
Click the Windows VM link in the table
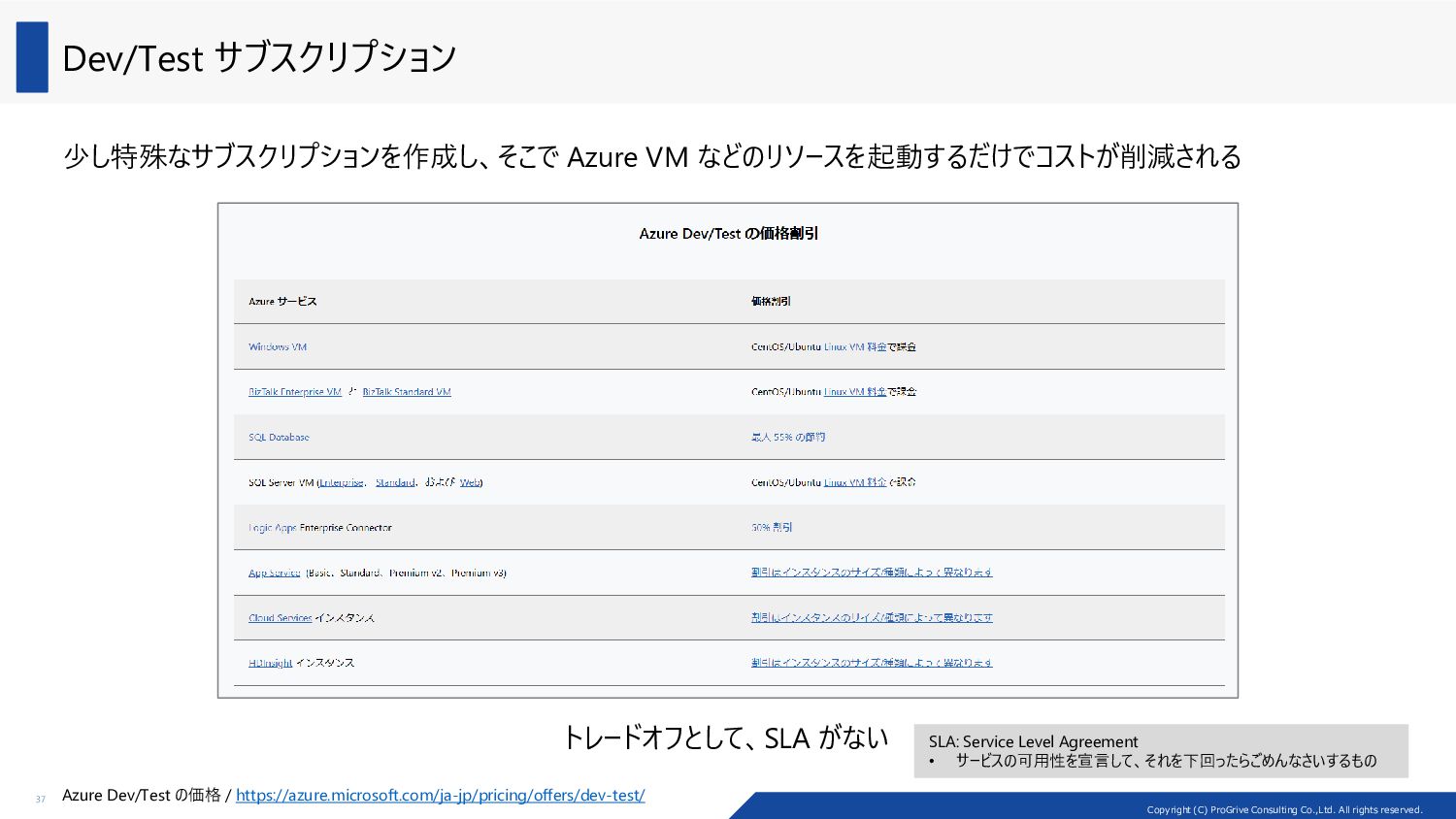pyautogui.click(x=278, y=346)
